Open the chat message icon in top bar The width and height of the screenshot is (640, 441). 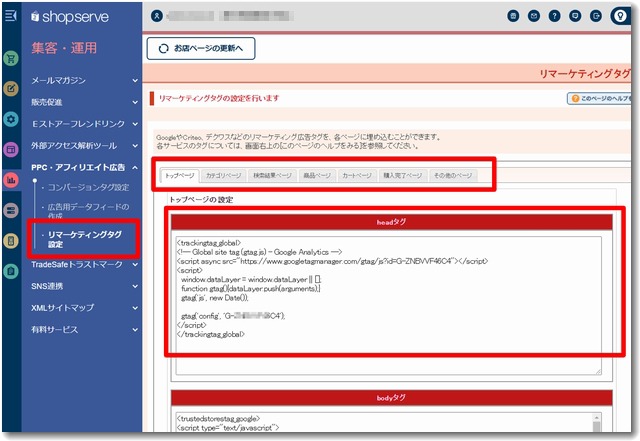pos(575,16)
